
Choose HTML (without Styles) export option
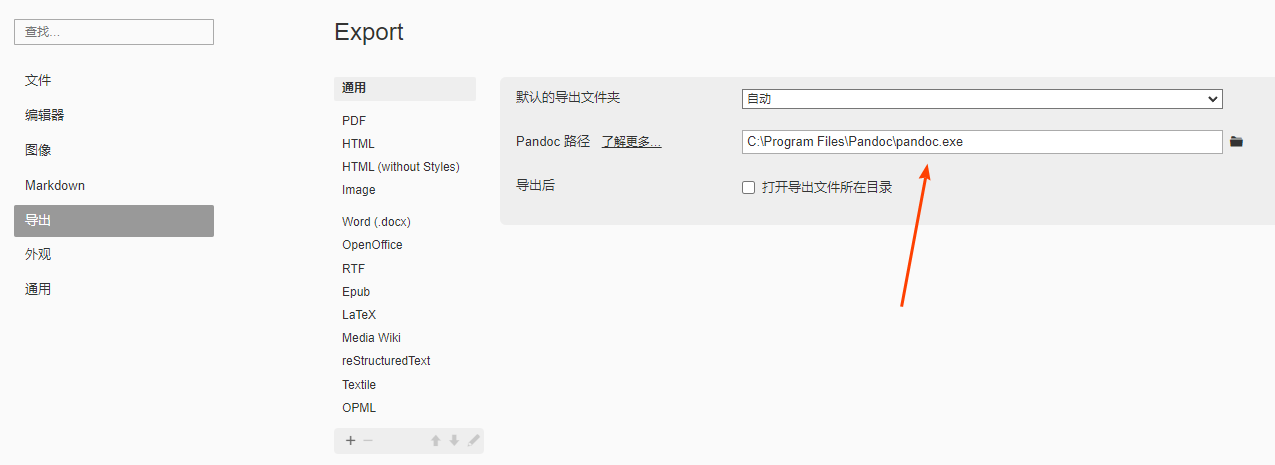400,167
